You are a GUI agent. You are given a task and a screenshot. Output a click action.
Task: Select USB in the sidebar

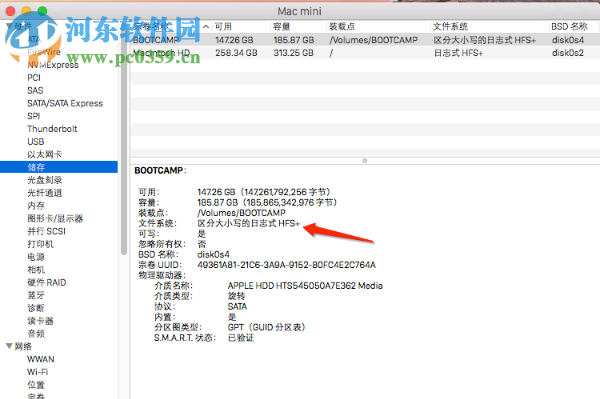point(36,142)
